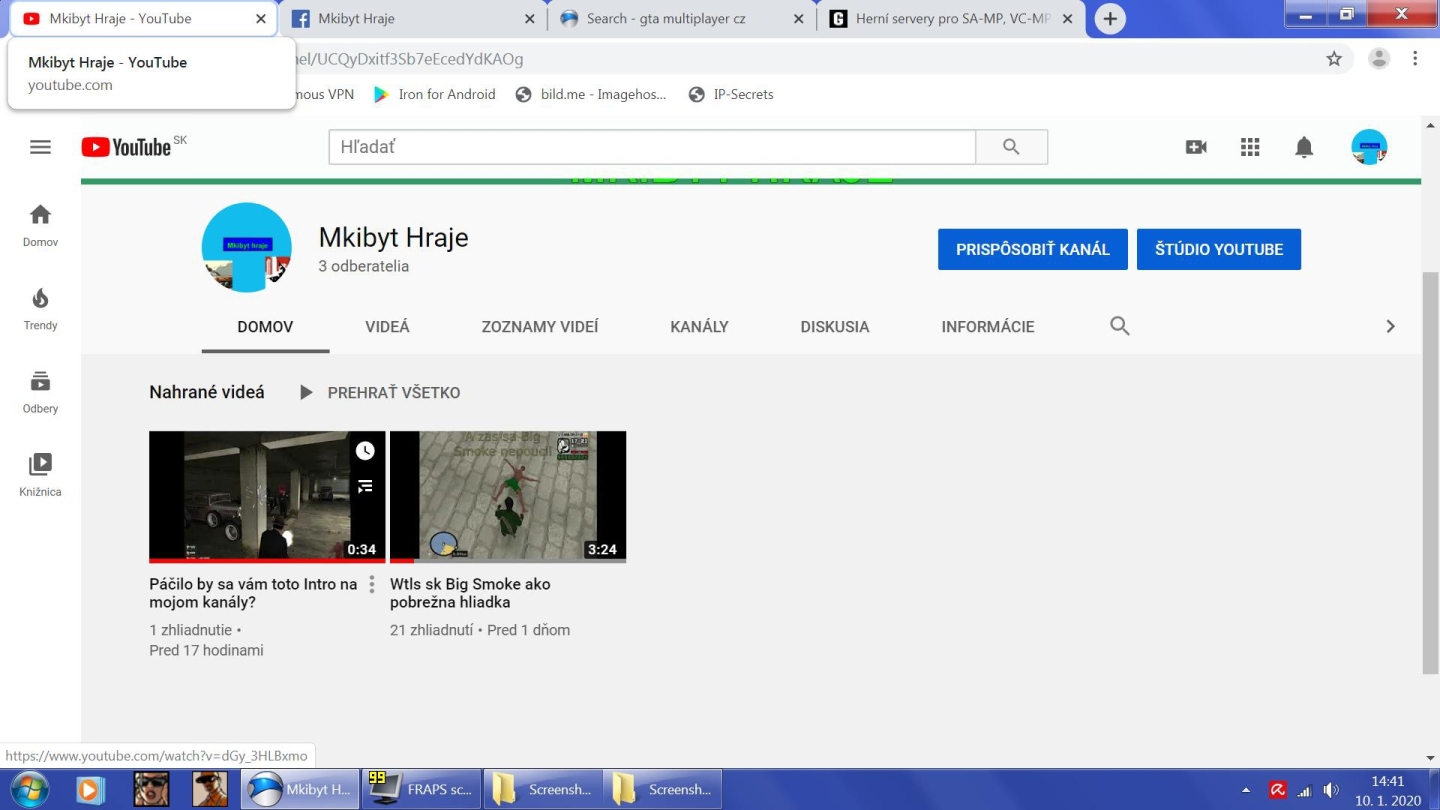Click the channel search magnifier icon
Image resolution: width=1440 pixels, height=810 pixels.
pyautogui.click(x=1120, y=326)
